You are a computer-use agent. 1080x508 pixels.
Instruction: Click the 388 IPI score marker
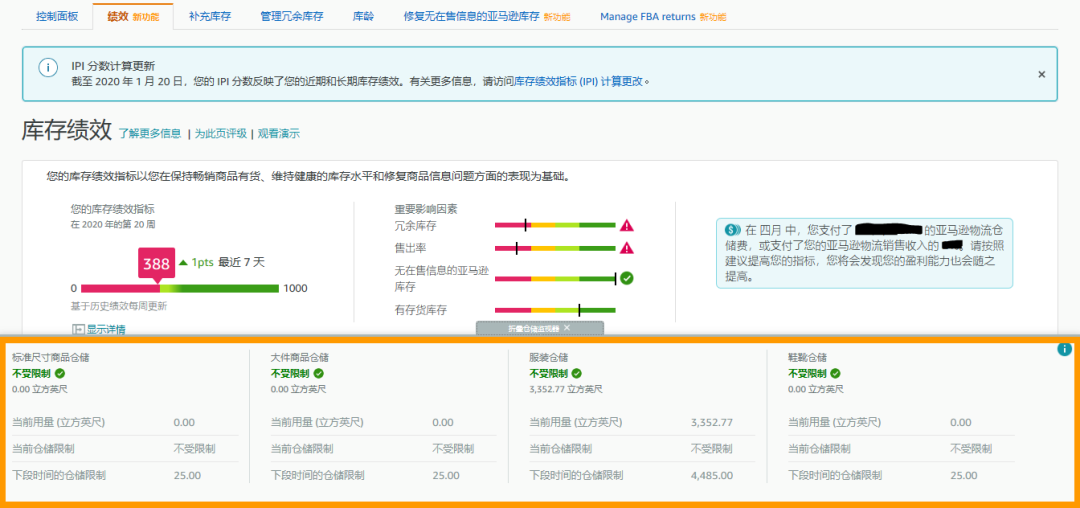coord(156,264)
